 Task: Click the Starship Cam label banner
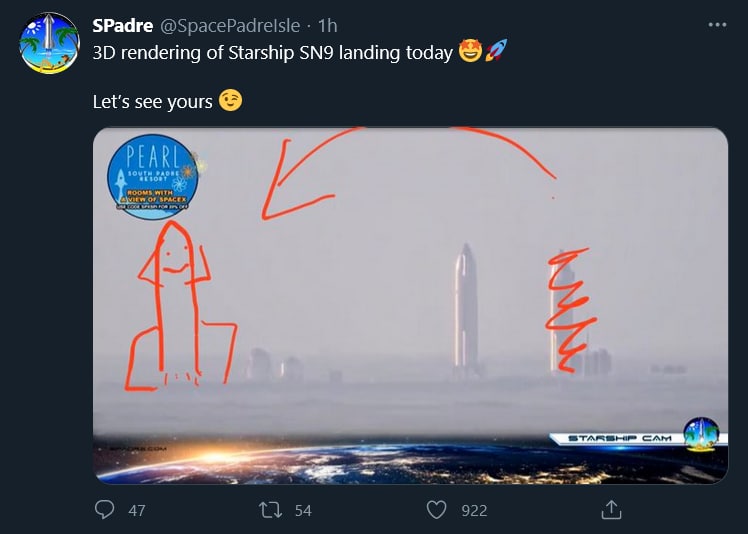pyautogui.click(x=619, y=438)
